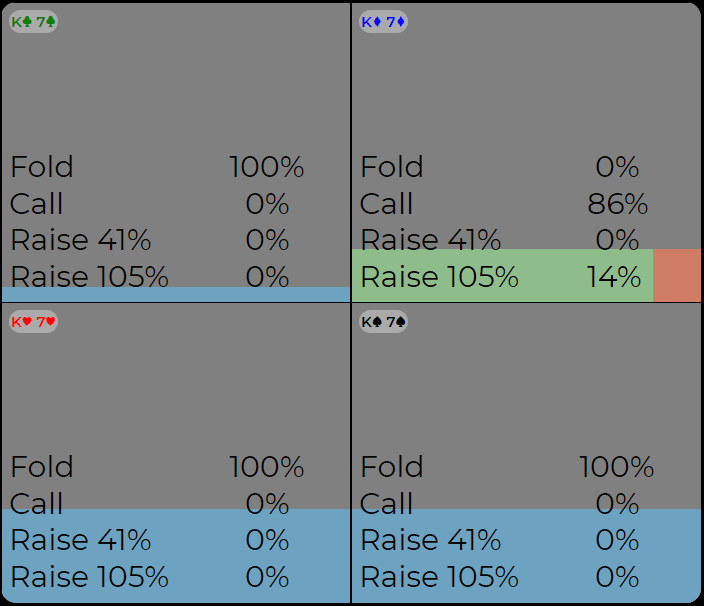Click the K♣7♣ clubs hand badge
This screenshot has height=606, width=704.
[33, 21]
